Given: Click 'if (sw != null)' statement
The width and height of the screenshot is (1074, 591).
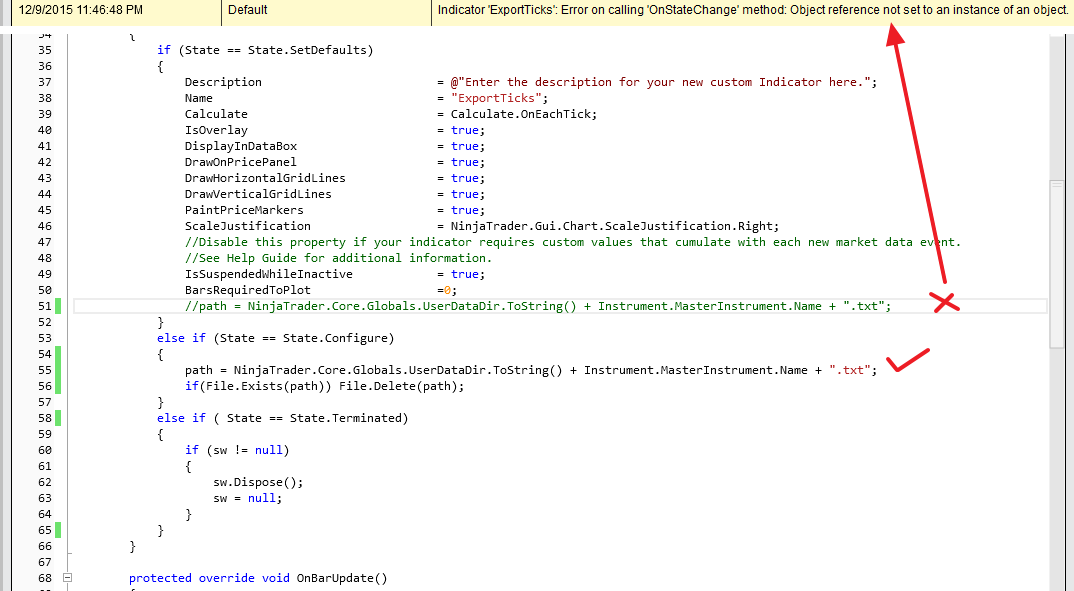Looking at the screenshot, I should point(237,451).
